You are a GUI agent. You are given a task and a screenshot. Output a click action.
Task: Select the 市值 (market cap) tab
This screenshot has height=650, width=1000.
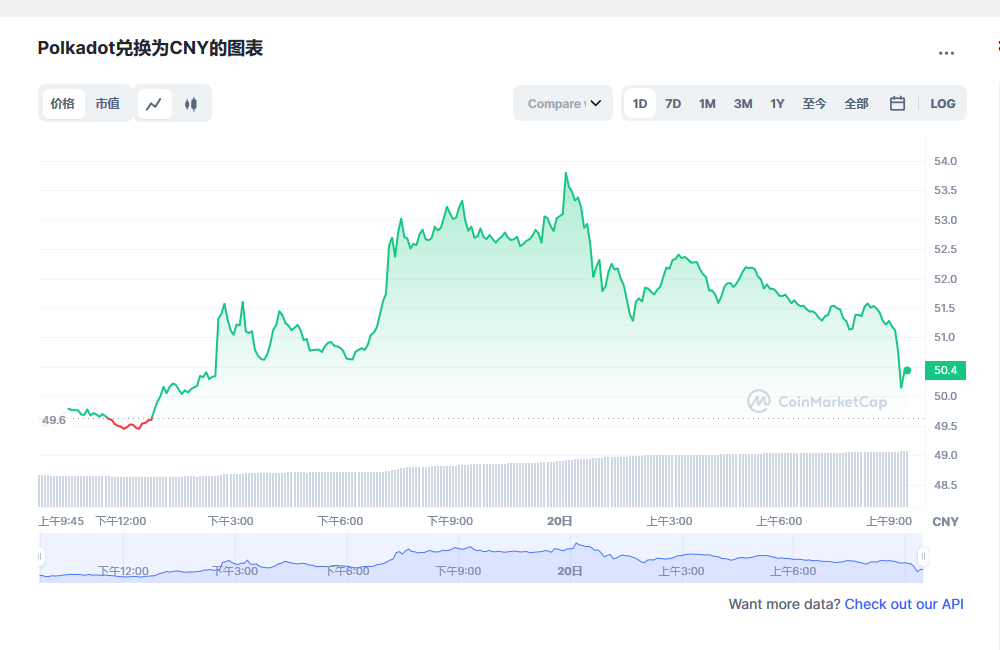108,104
